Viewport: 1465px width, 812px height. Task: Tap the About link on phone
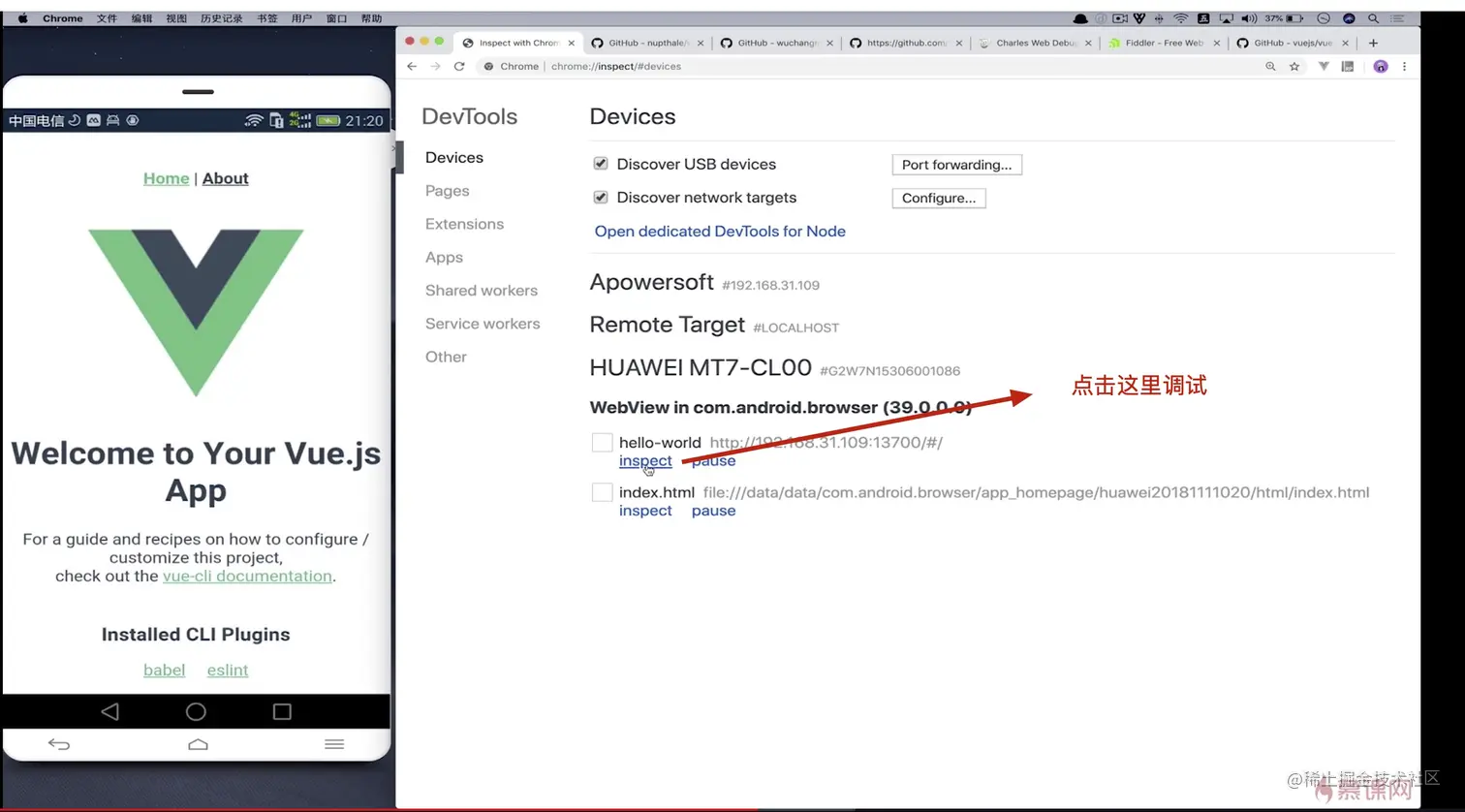pos(226,178)
